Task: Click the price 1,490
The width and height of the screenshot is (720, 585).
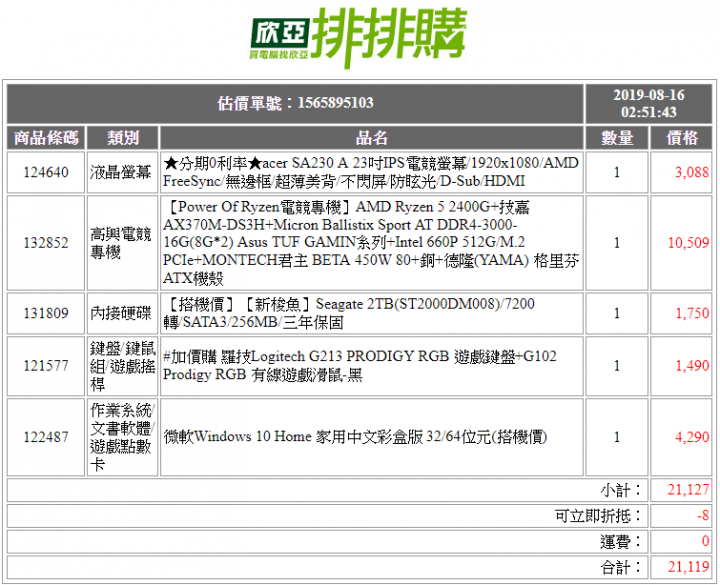Action: pyautogui.click(x=692, y=366)
